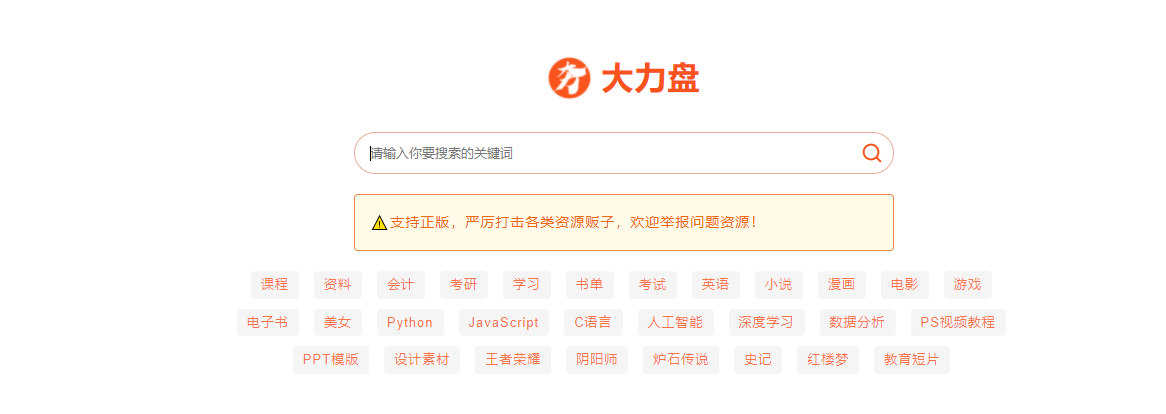Select the PPT模版 tag

pos(330,360)
